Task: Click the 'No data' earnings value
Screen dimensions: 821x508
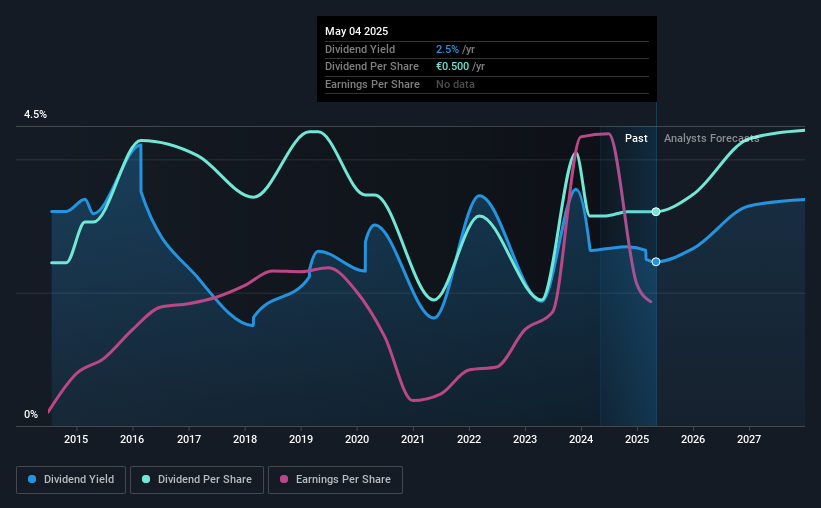Action: click(x=455, y=84)
